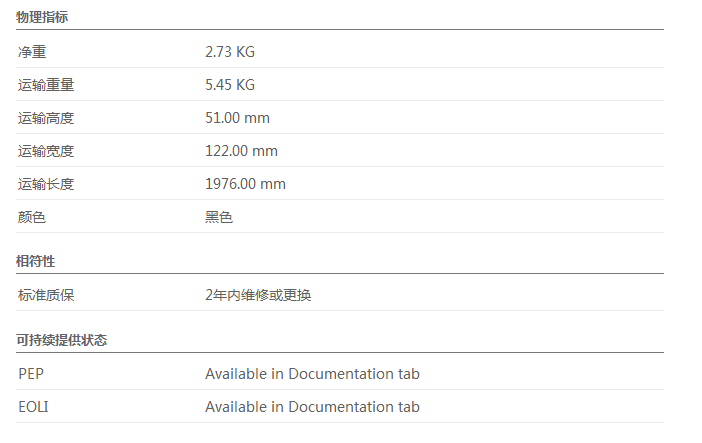Click the 物理指标 section header
The image size is (702, 443).
pyautogui.click(x=42, y=17)
